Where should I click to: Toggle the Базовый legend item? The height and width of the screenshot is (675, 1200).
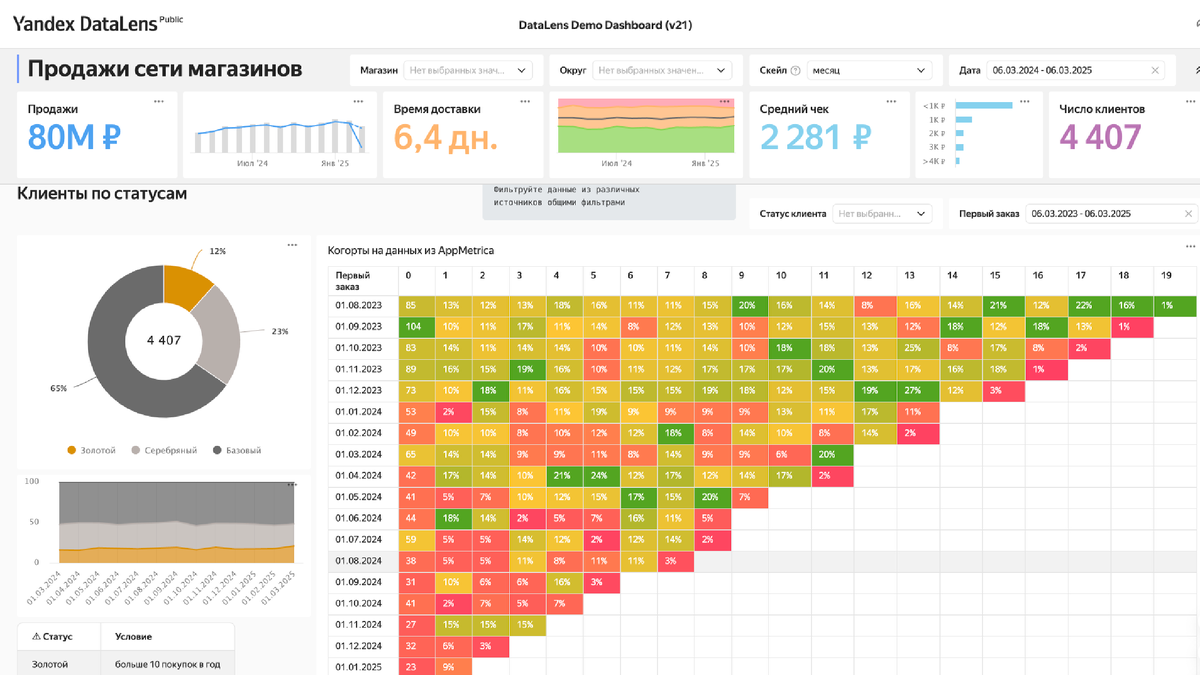click(235, 451)
